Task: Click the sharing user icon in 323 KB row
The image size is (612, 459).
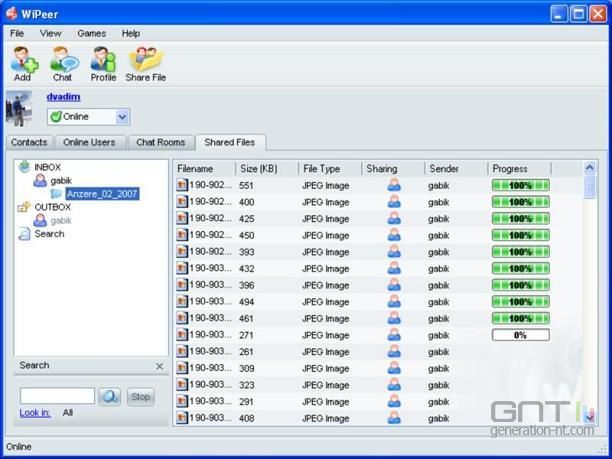Action: pyautogui.click(x=394, y=384)
